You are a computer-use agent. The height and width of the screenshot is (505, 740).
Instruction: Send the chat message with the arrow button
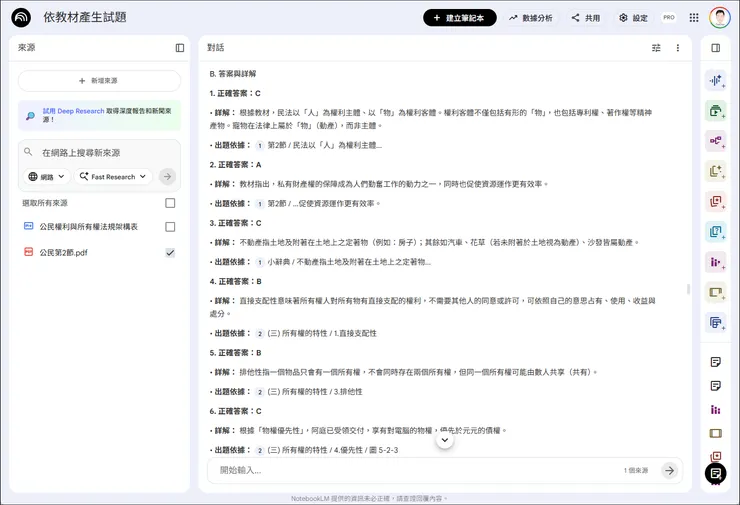pos(669,470)
